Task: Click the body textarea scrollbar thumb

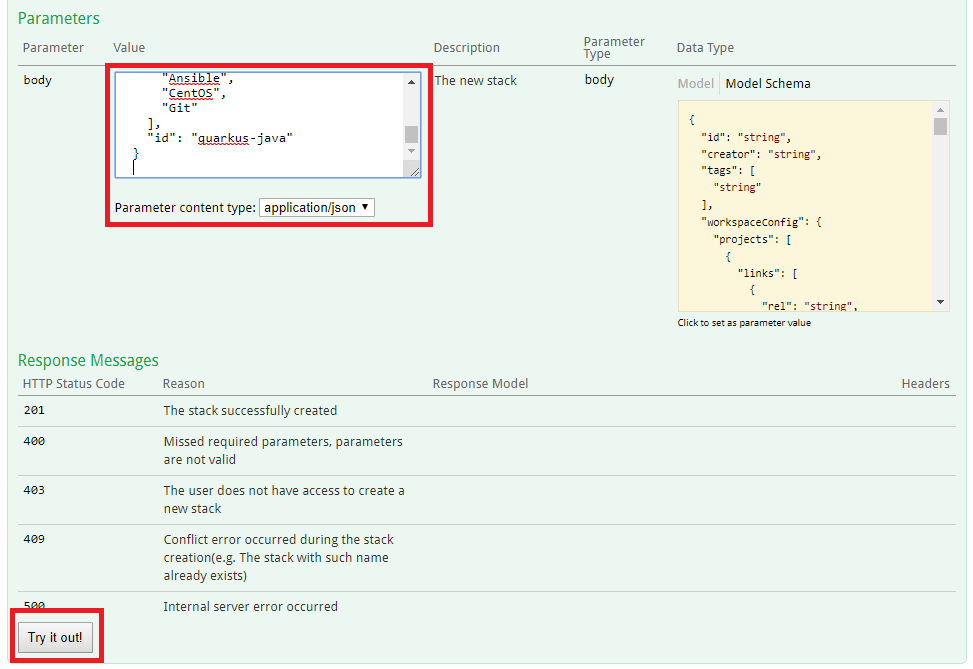Action: tap(411, 135)
